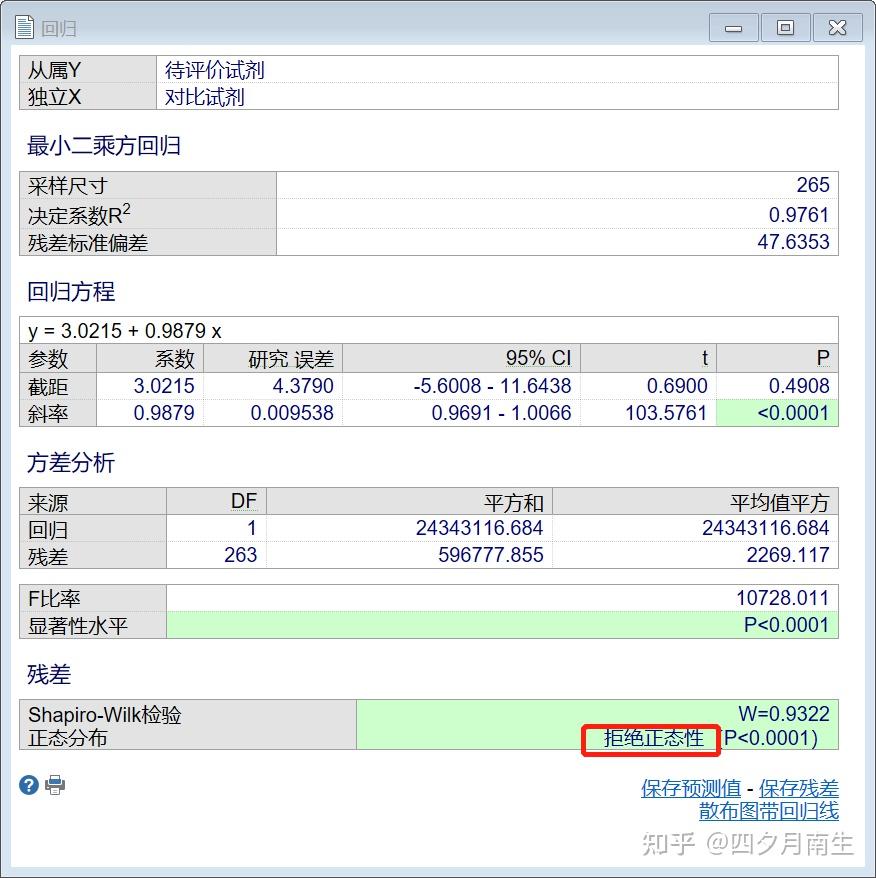Click the 采样尺寸 value showing 265

tap(812, 185)
